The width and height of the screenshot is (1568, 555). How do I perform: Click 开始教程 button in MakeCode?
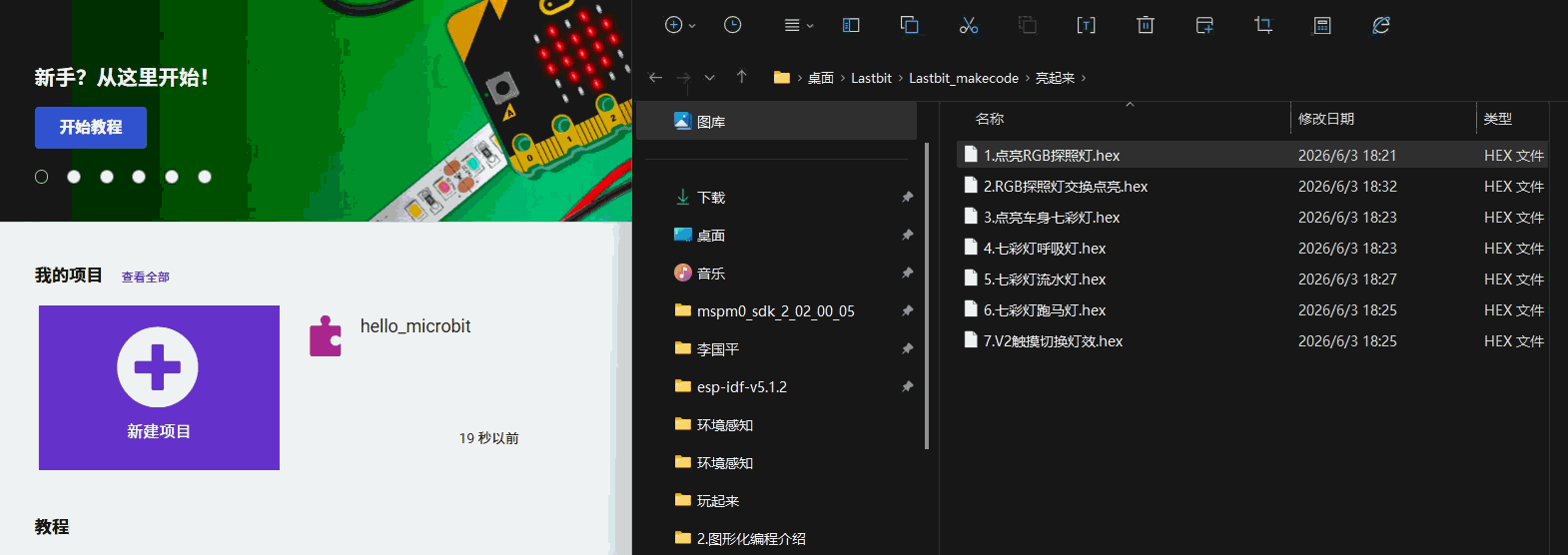point(91,128)
